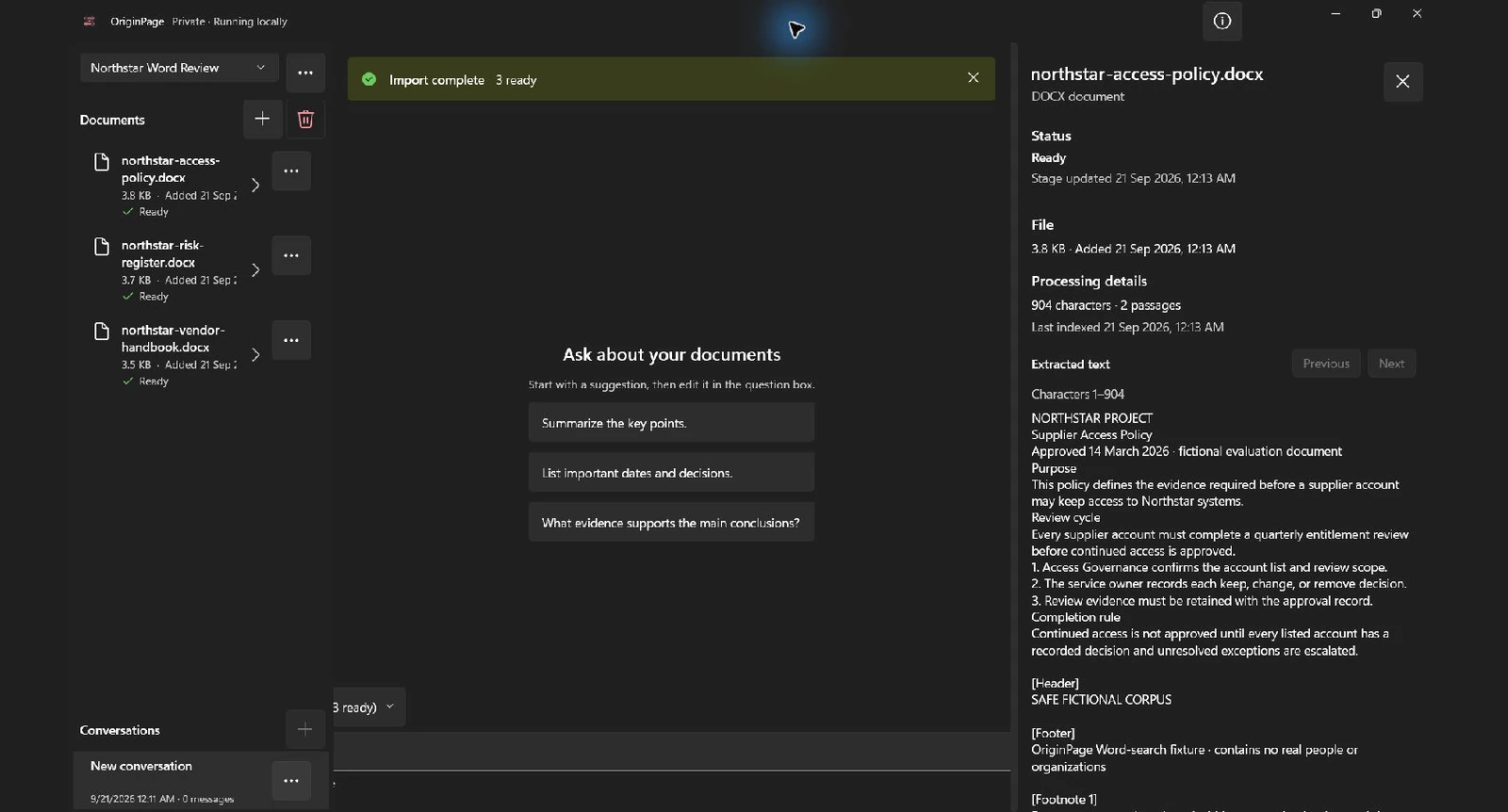Click the document icon of northstar-risk-register.docx
The image size is (1508, 812).
[102, 247]
